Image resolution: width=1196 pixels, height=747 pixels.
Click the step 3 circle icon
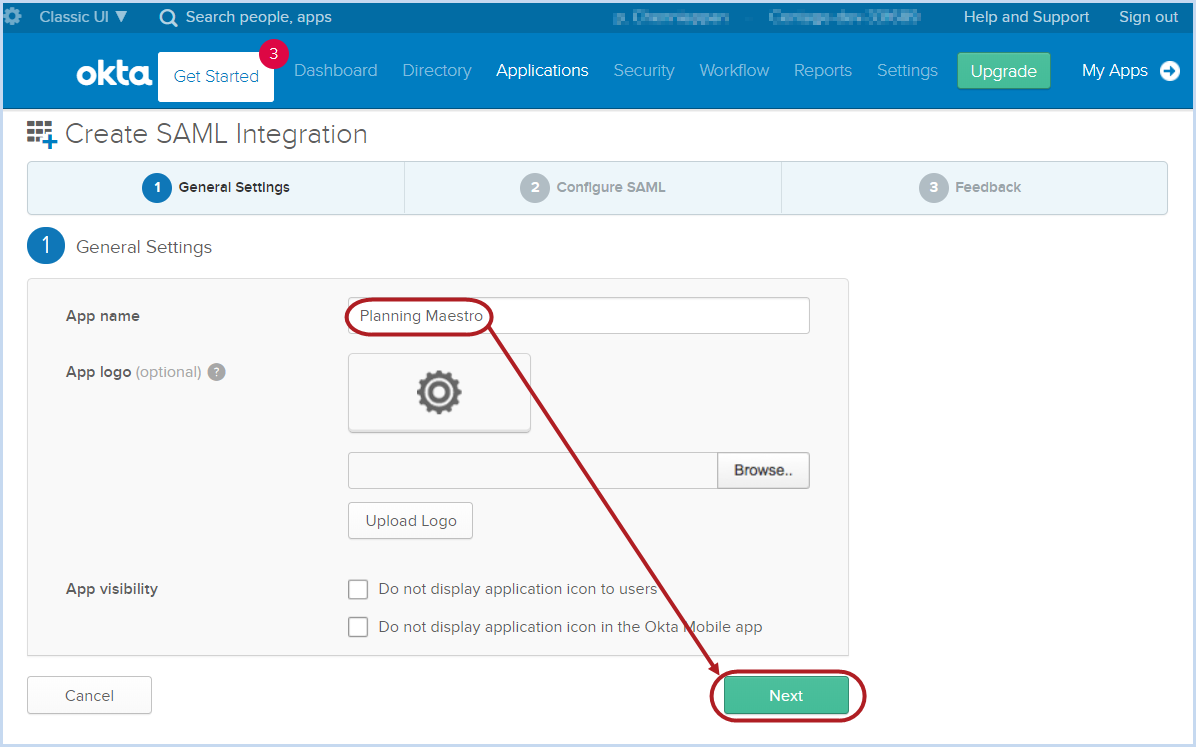point(934,188)
